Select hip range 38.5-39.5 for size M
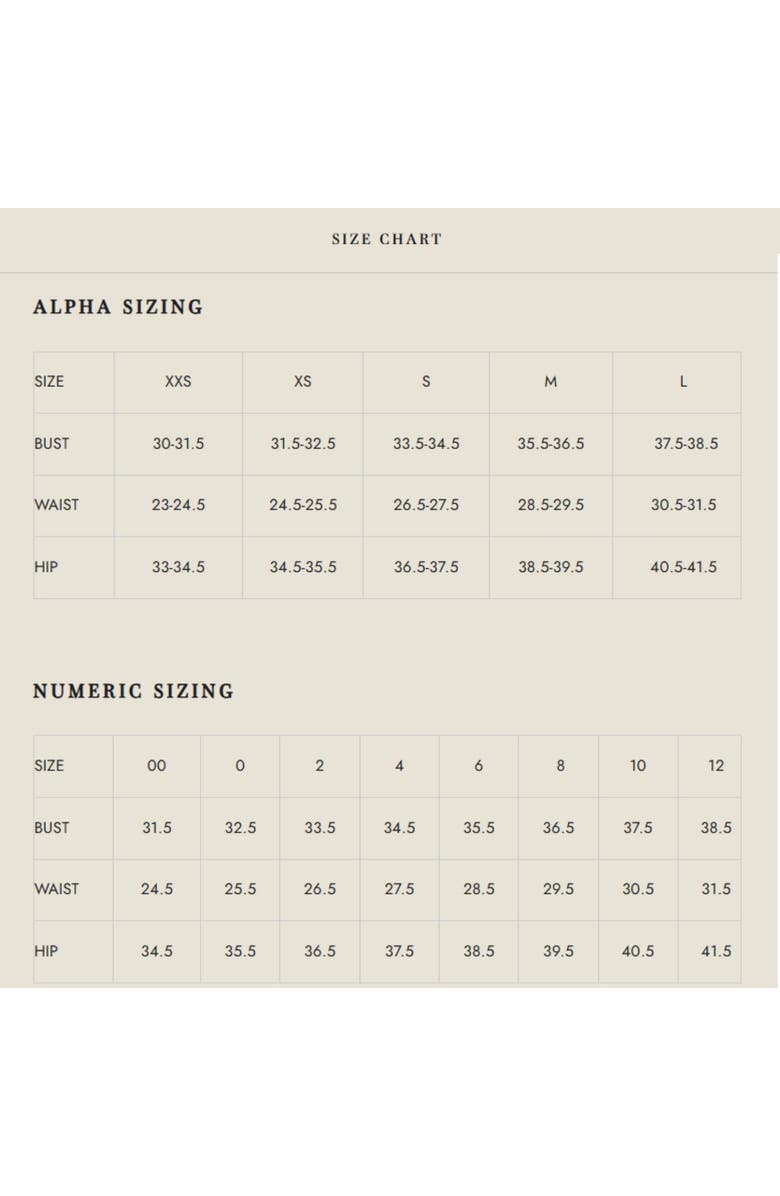Image resolution: width=780 pixels, height=1196 pixels. [550, 567]
